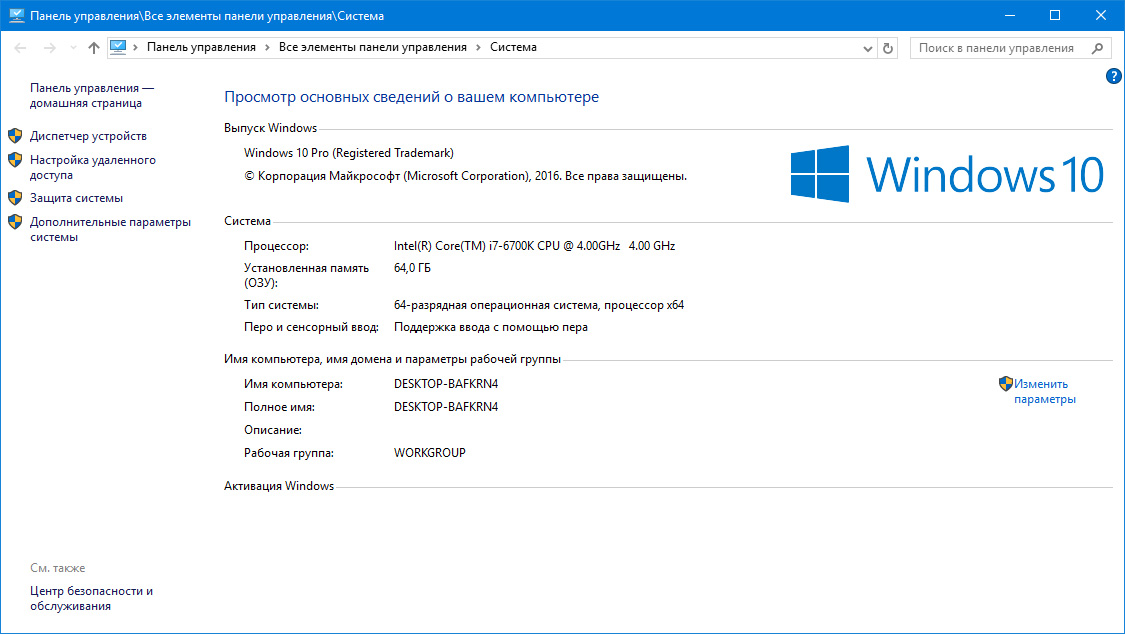Click shield icon beside Защита системы

click(15, 197)
